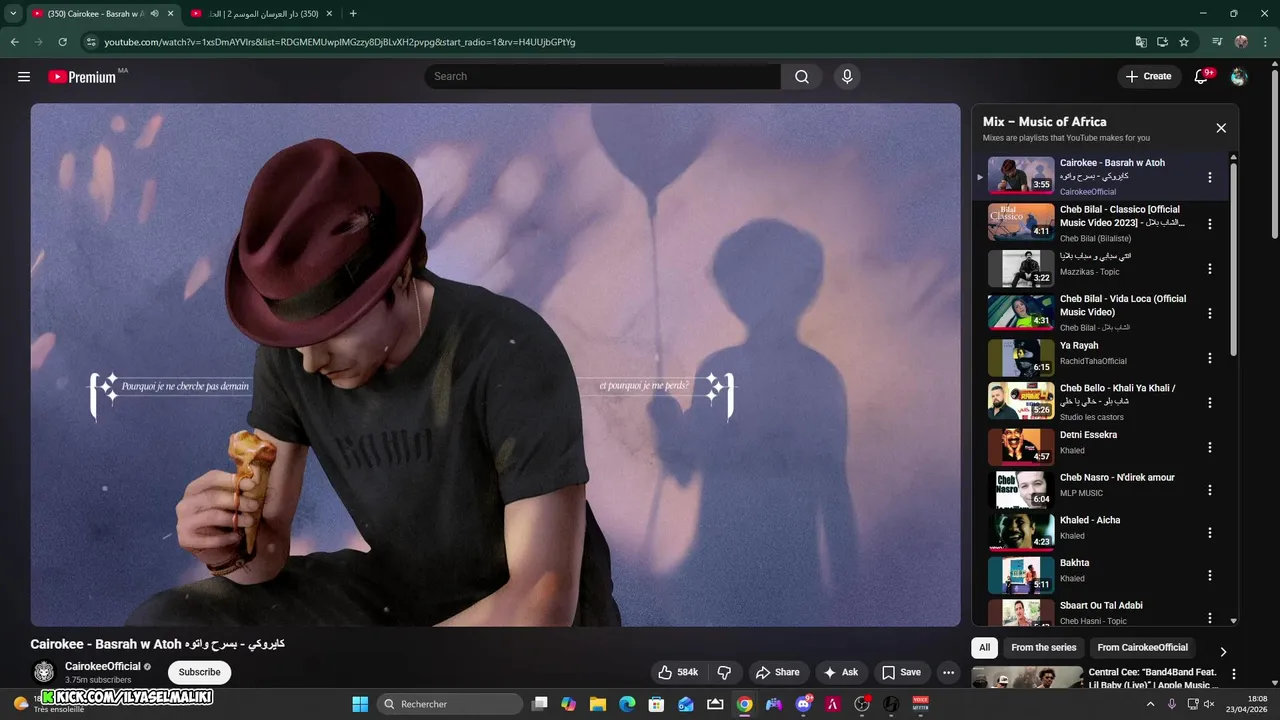Open the CairokeeOfficial channel name link
The height and width of the screenshot is (720, 1280).
[x=103, y=666]
